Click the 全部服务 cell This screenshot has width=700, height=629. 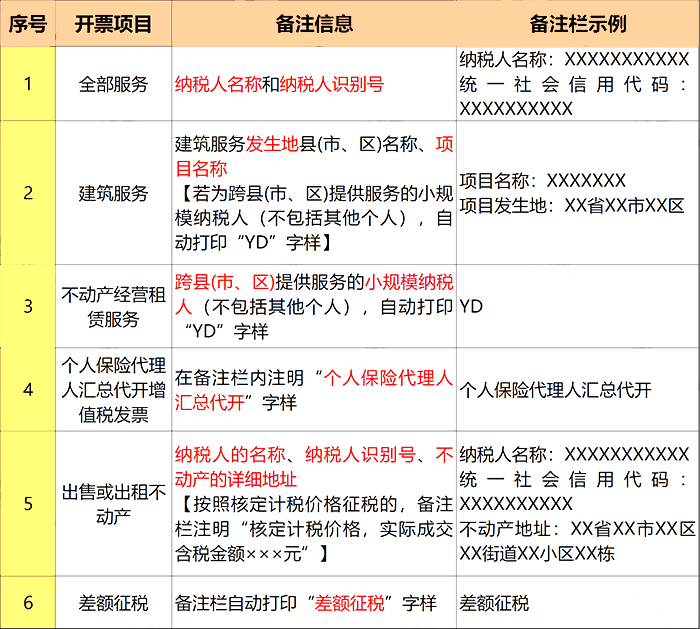tap(113, 84)
